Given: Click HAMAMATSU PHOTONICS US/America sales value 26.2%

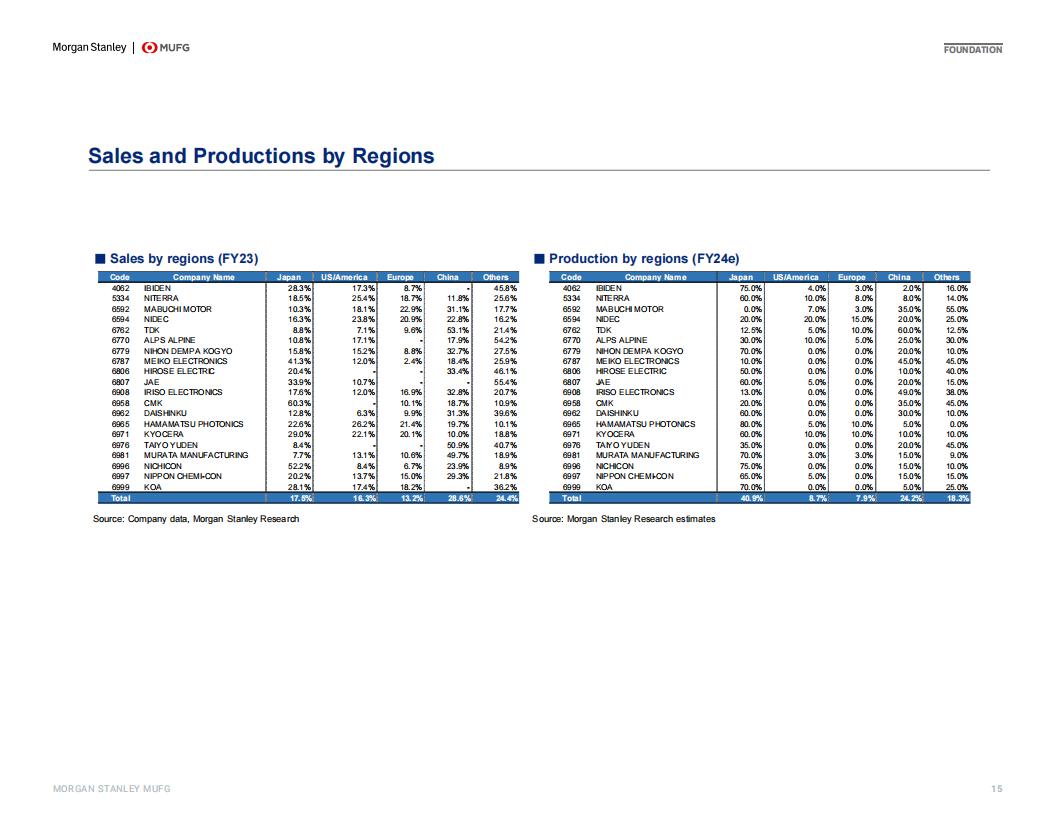Looking at the screenshot, I should [x=364, y=424].
